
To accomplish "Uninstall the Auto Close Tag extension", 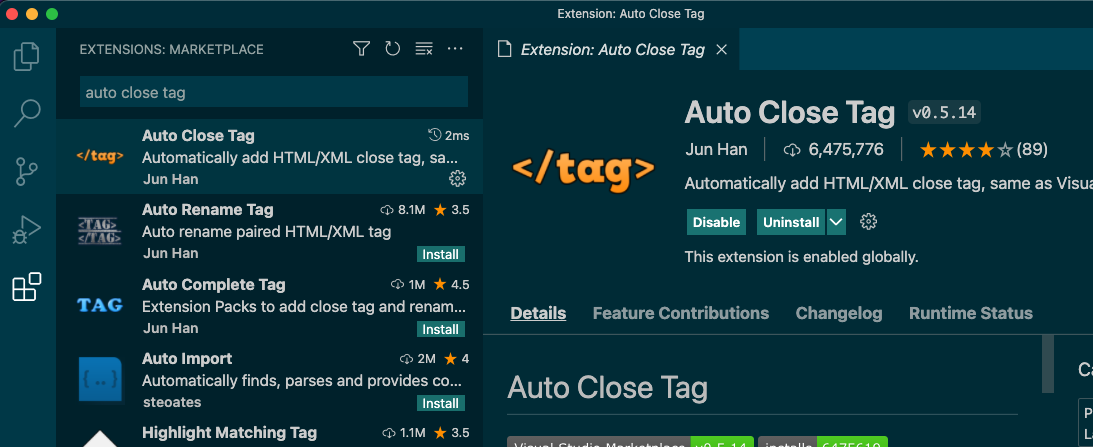I will [x=791, y=222].
